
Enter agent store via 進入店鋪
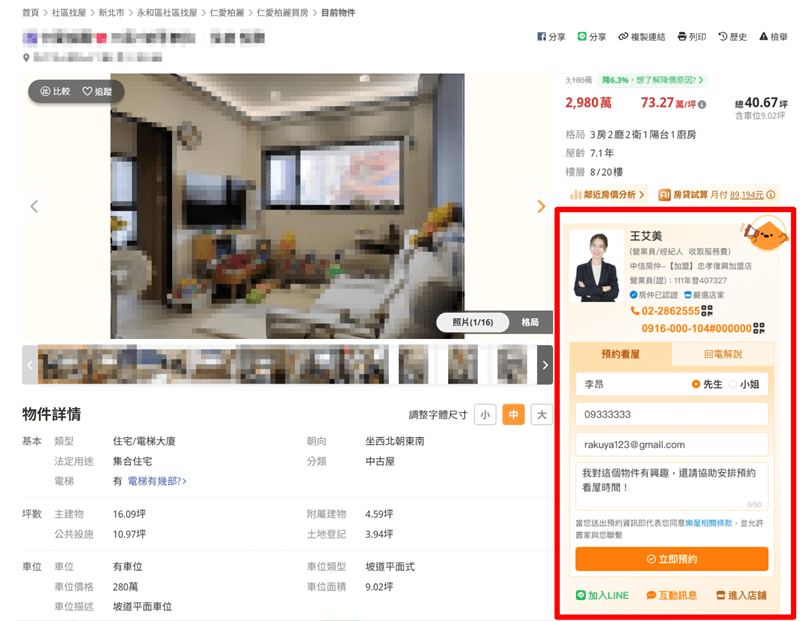pos(741,595)
